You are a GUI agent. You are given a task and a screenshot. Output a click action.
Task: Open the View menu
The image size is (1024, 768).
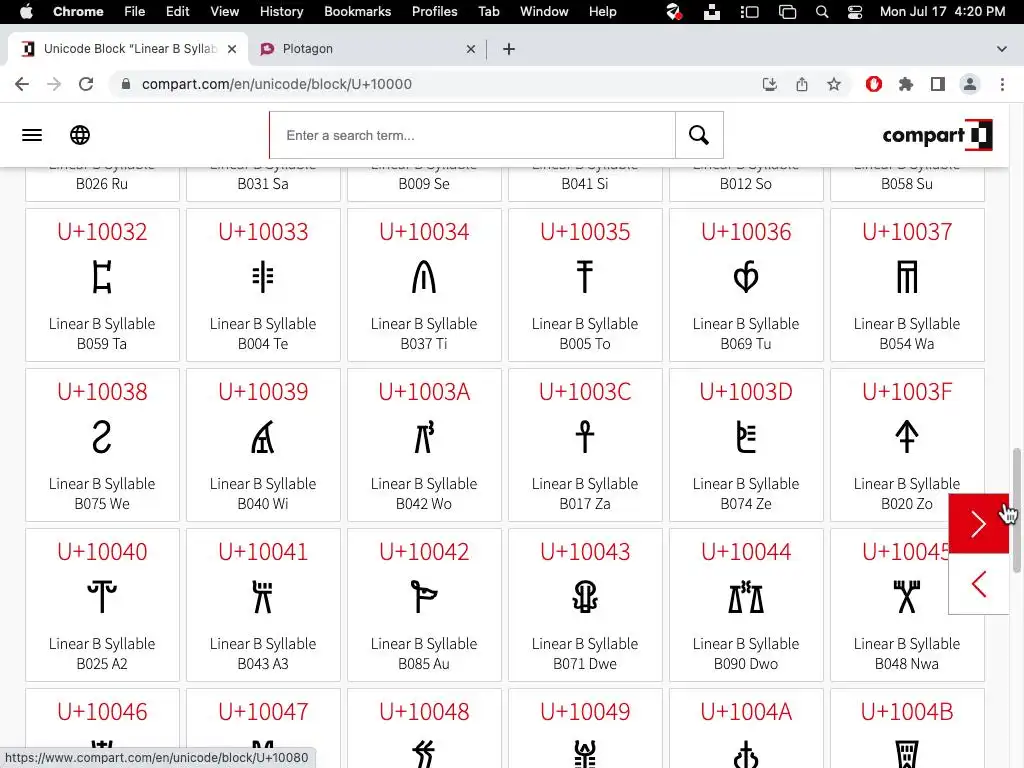coord(224,11)
